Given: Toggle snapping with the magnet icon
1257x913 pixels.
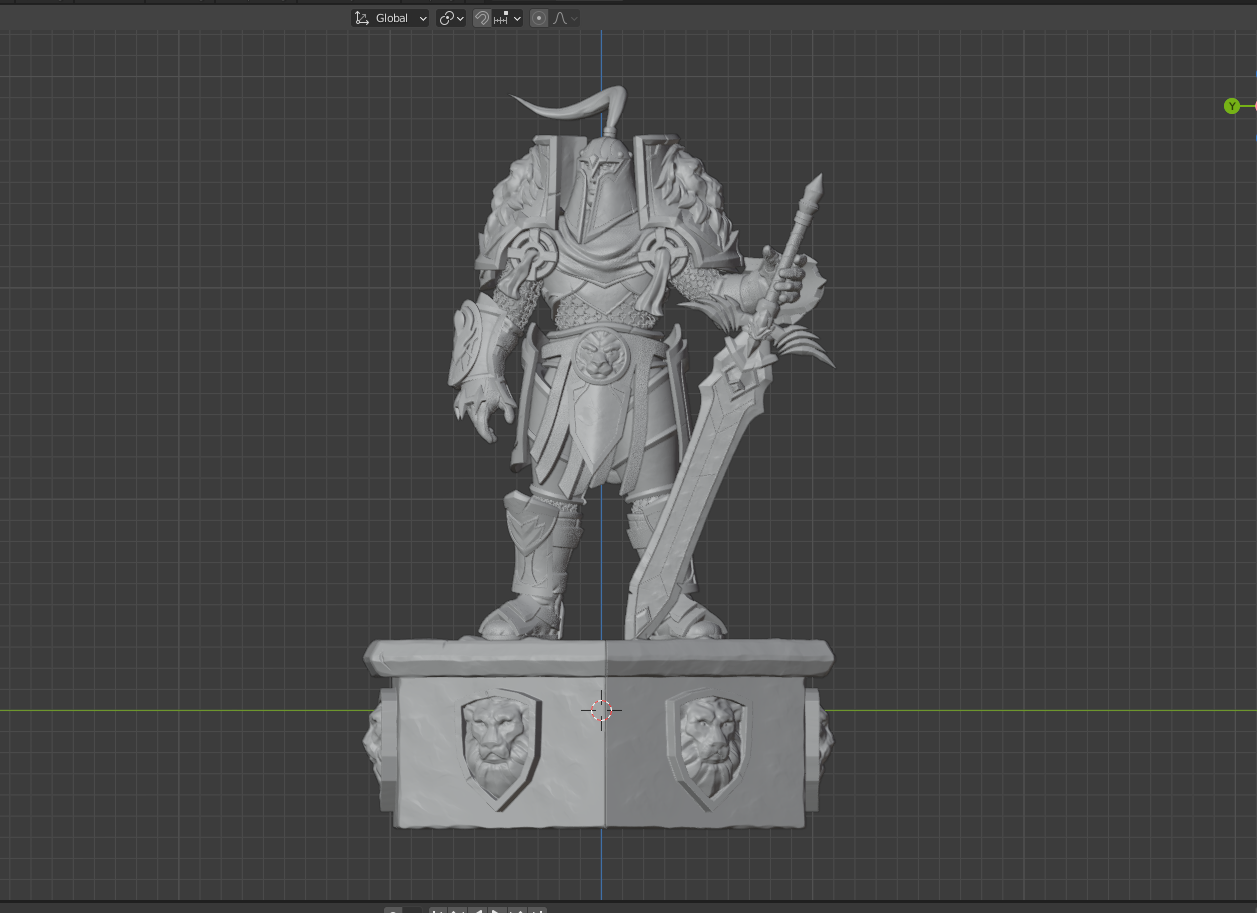Looking at the screenshot, I should pos(481,18).
